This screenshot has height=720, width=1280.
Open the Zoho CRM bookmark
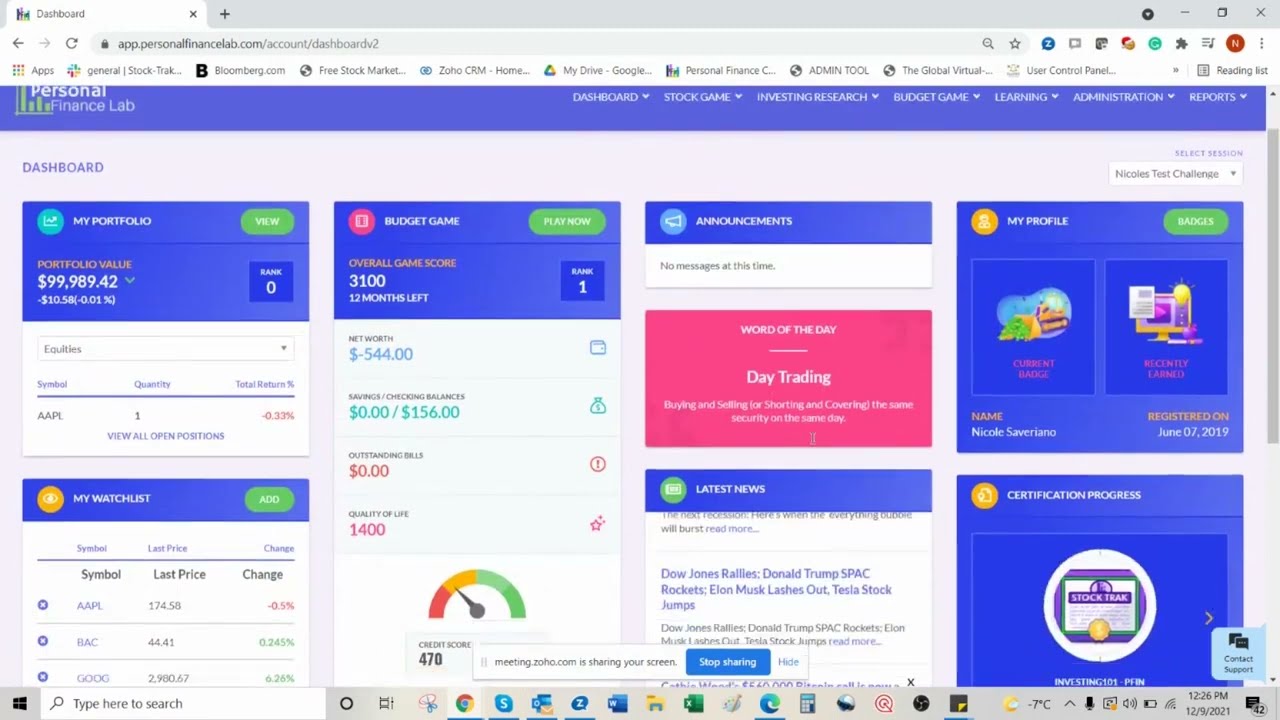point(475,71)
